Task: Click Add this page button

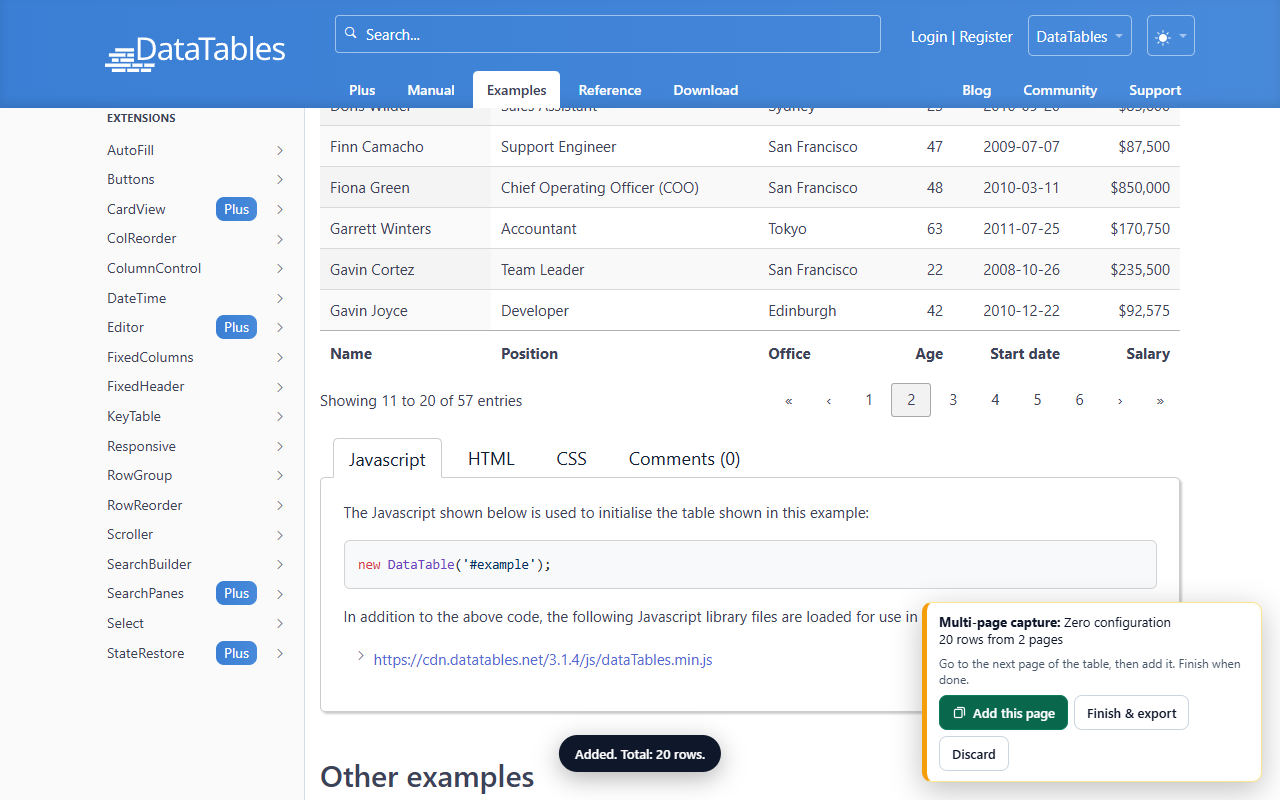Action: pyautogui.click(x=1004, y=713)
